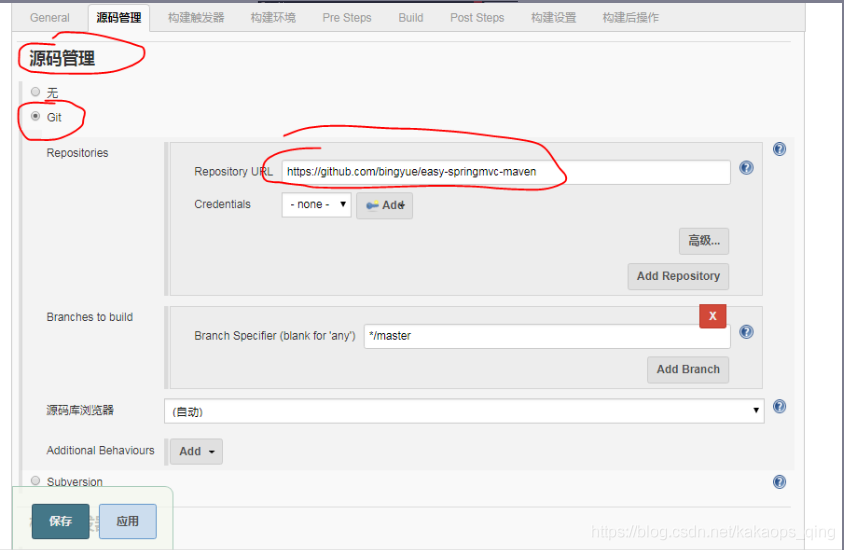844x550 pixels.
Task: Open the 构建触发器 tab
Action: (x=196, y=18)
